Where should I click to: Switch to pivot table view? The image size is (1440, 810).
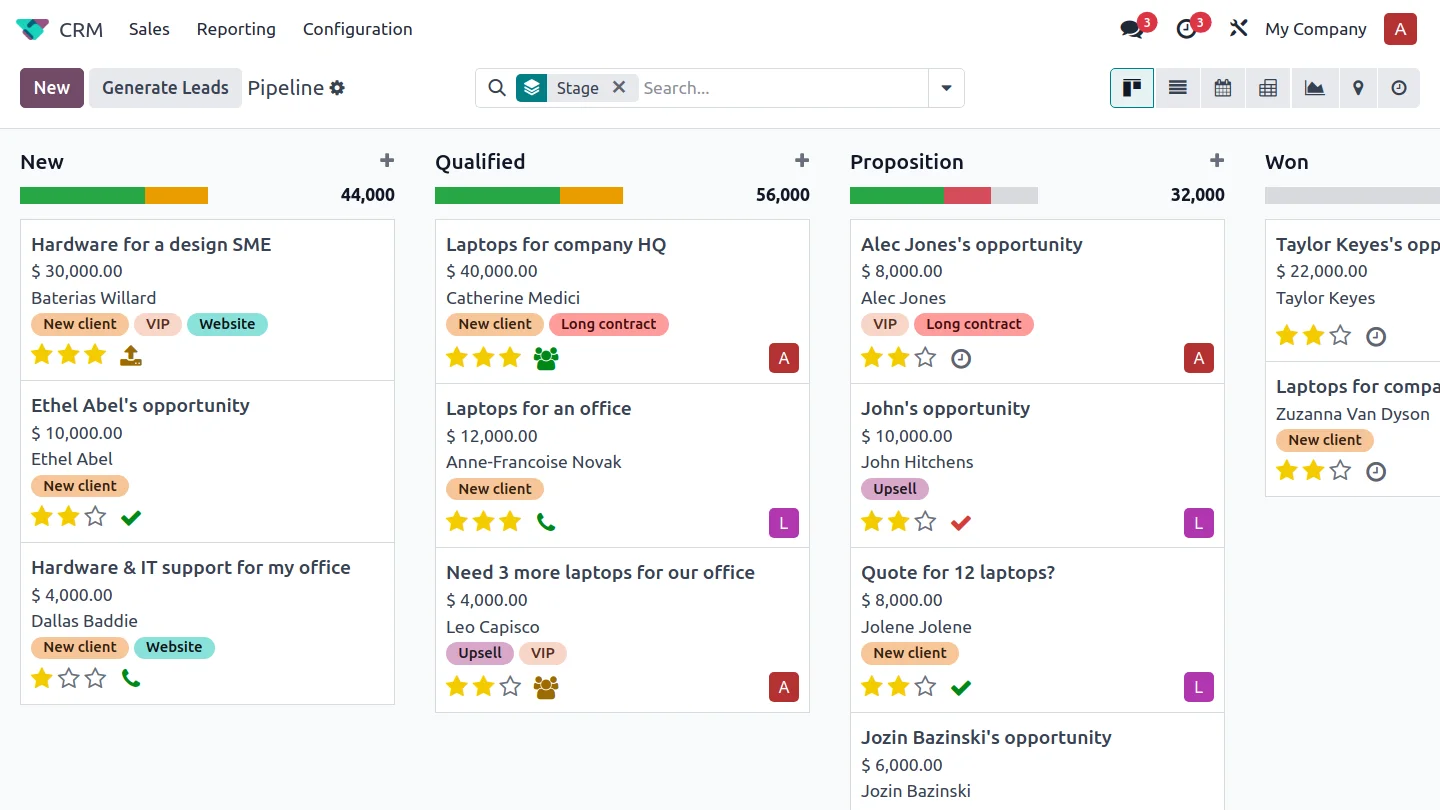[x=1268, y=88]
